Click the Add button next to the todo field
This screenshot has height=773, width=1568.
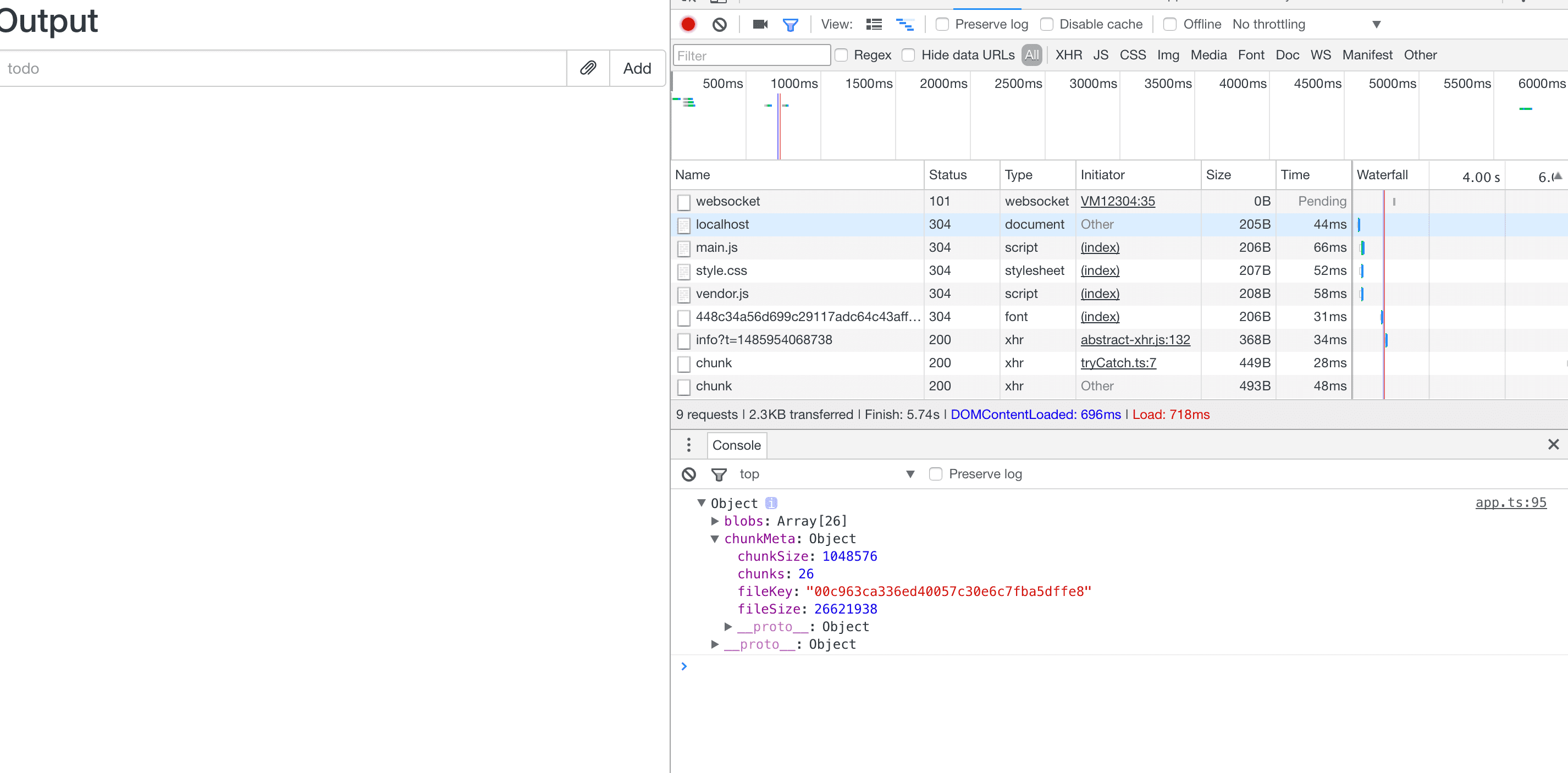[637, 68]
